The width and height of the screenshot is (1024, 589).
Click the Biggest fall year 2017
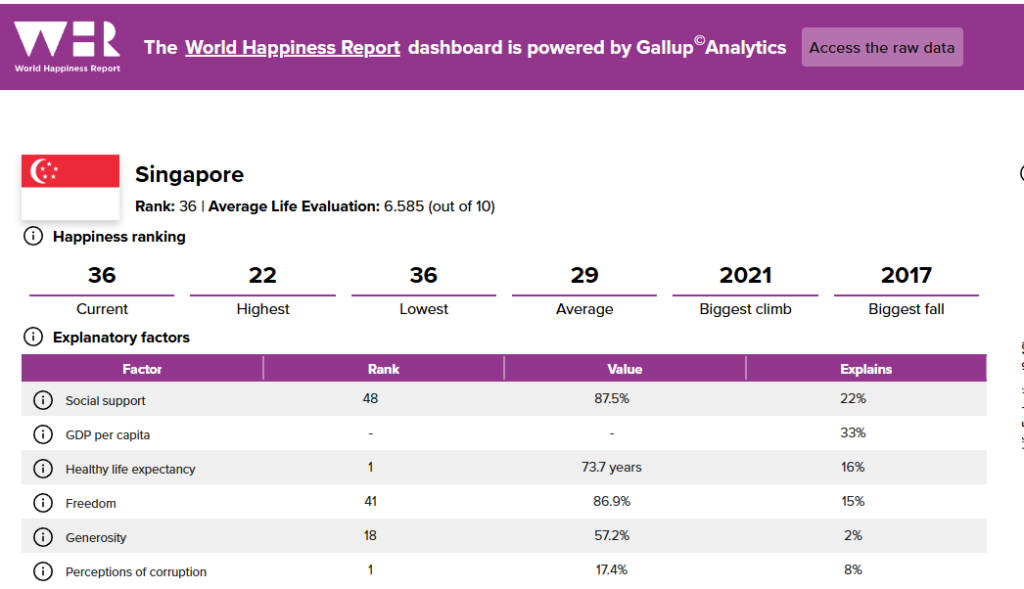pyautogui.click(x=906, y=275)
